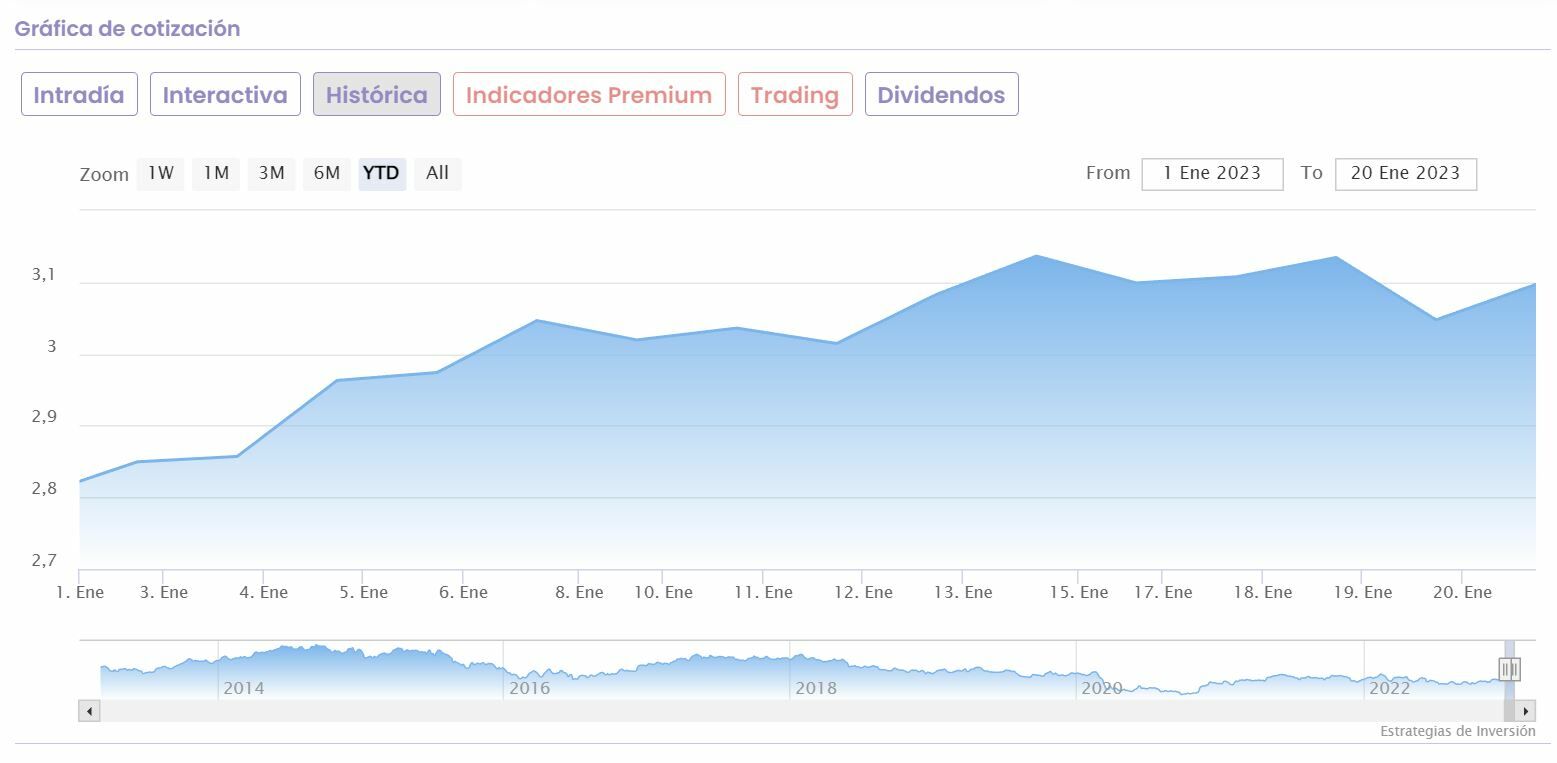Choose the 6M zoom range

coord(327,173)
